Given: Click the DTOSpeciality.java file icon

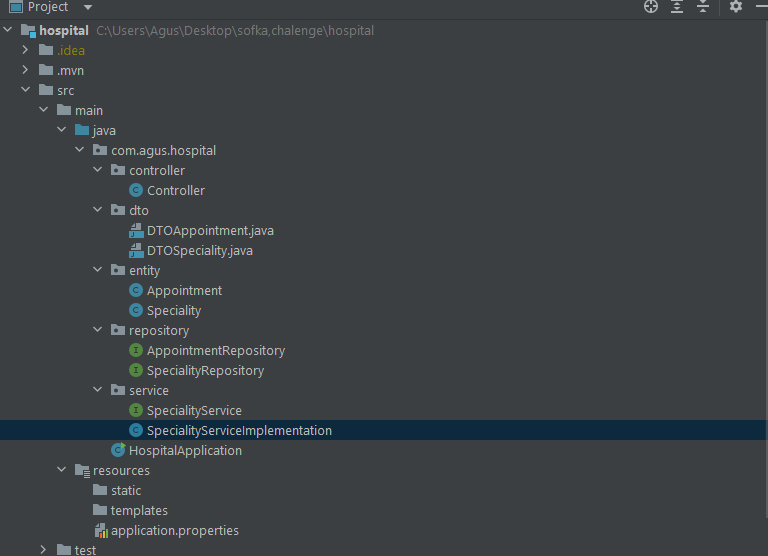Looking at the screenshot, I should [136, 250].
